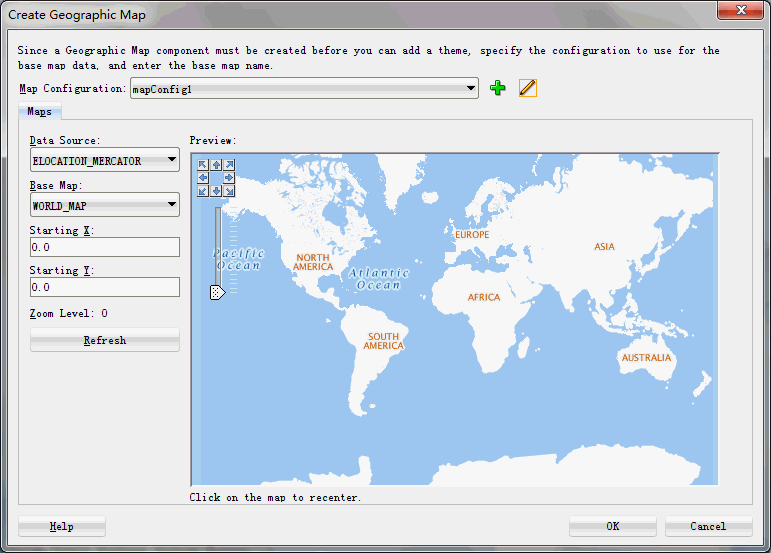
Task: Open the Map Configuration dropdown
Action: point(304,88)
